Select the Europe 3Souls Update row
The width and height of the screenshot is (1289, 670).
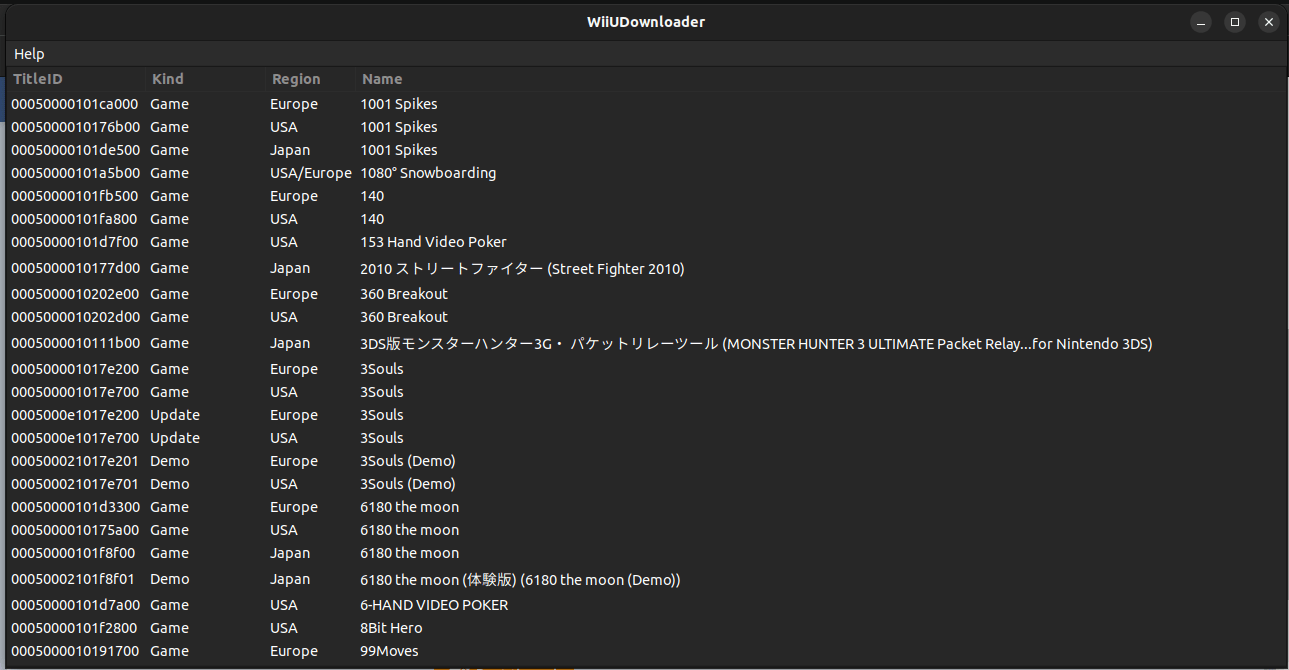382,415
